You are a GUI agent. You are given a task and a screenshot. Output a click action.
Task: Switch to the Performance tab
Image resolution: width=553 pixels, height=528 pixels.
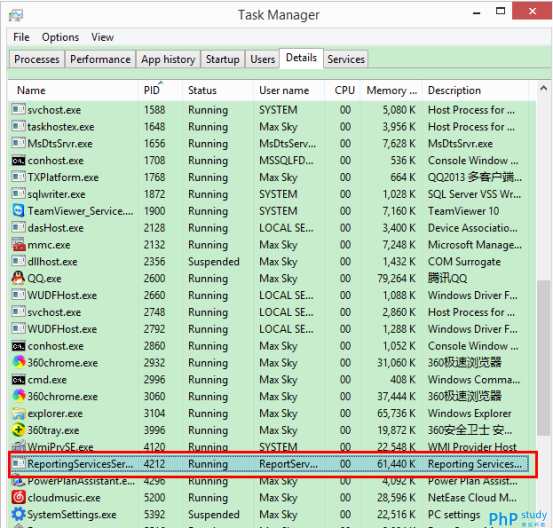100,59
